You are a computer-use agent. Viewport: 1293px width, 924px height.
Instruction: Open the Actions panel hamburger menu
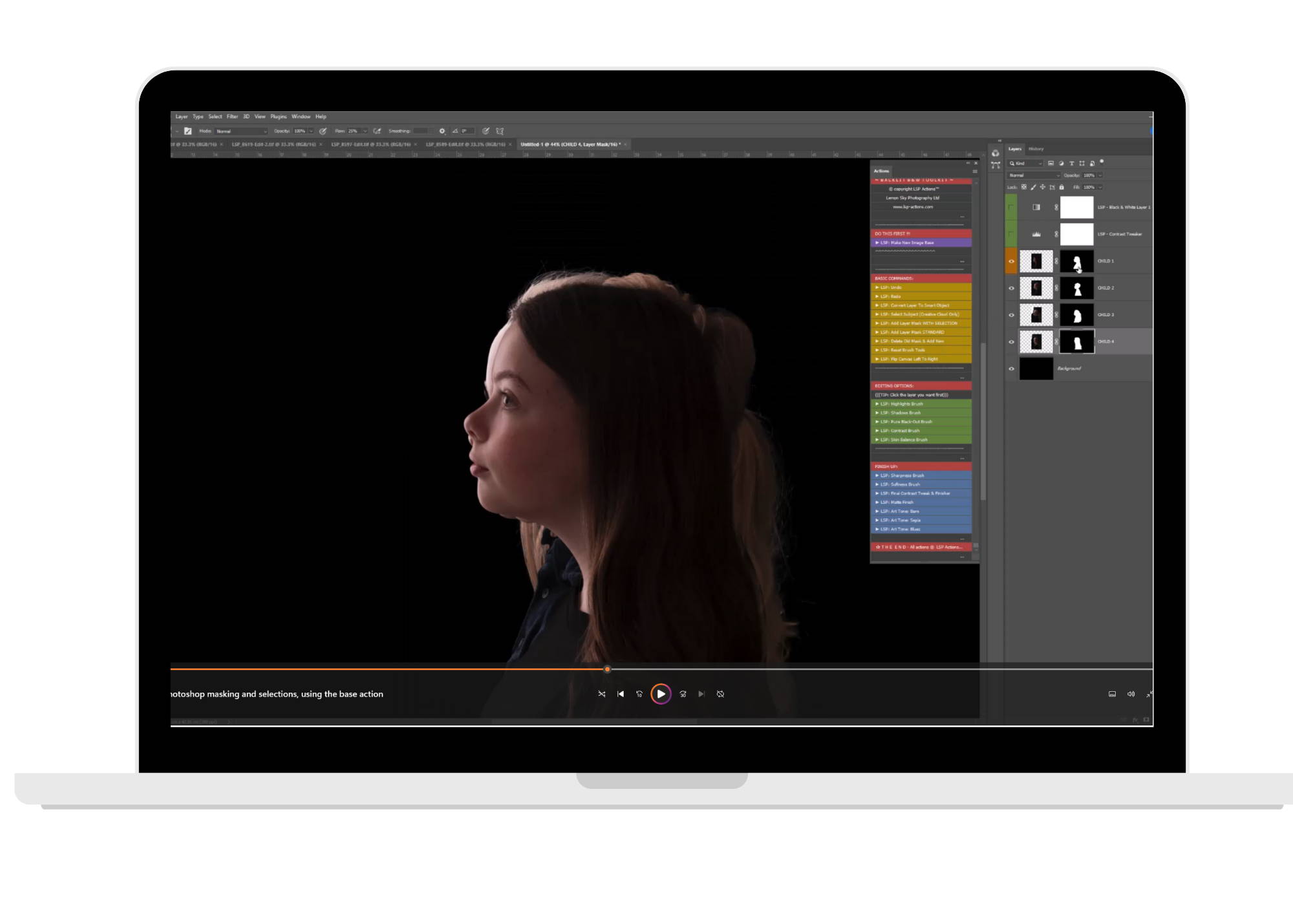[975, 171]
